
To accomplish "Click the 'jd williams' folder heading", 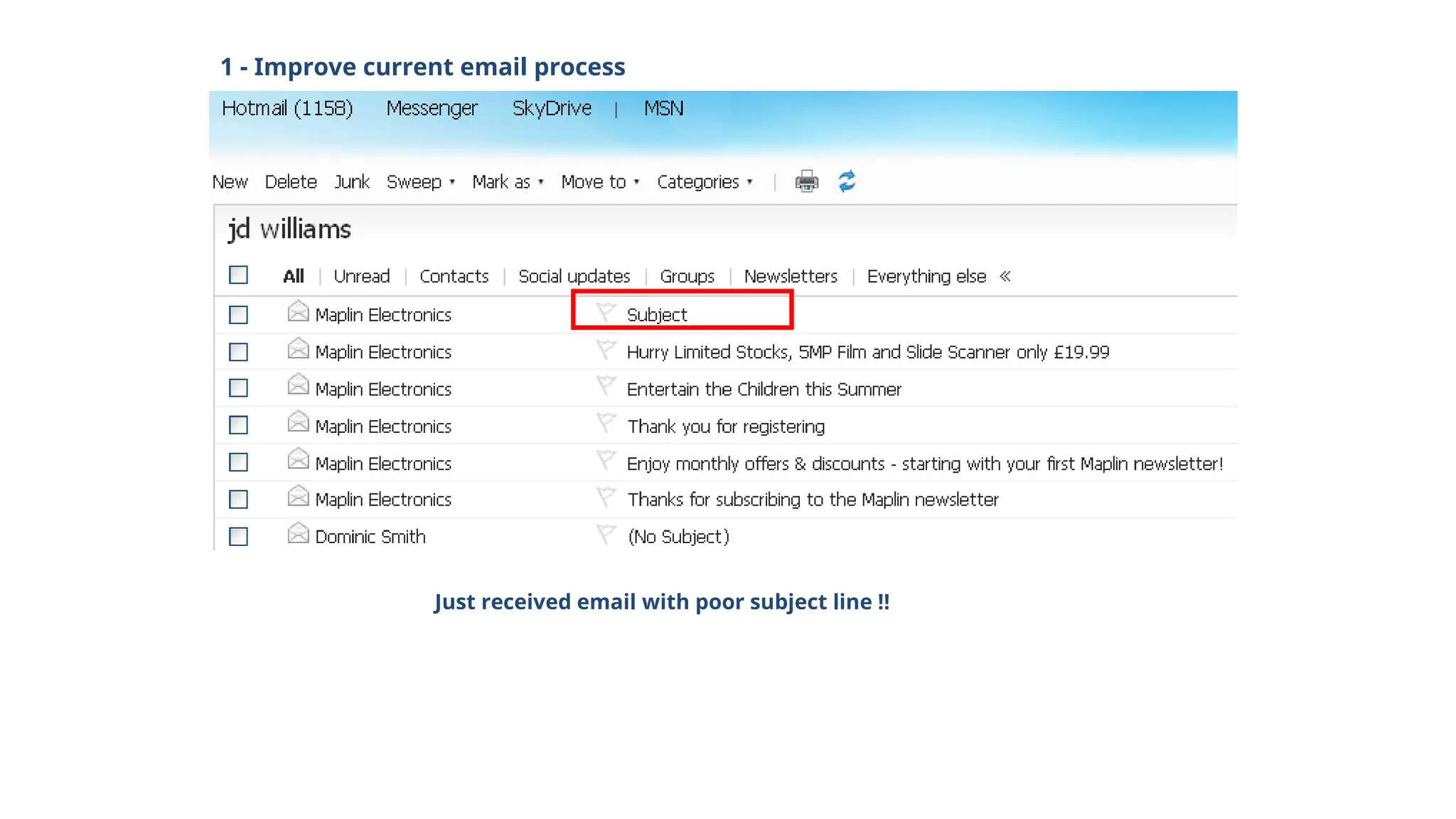I will click(289, 230).
